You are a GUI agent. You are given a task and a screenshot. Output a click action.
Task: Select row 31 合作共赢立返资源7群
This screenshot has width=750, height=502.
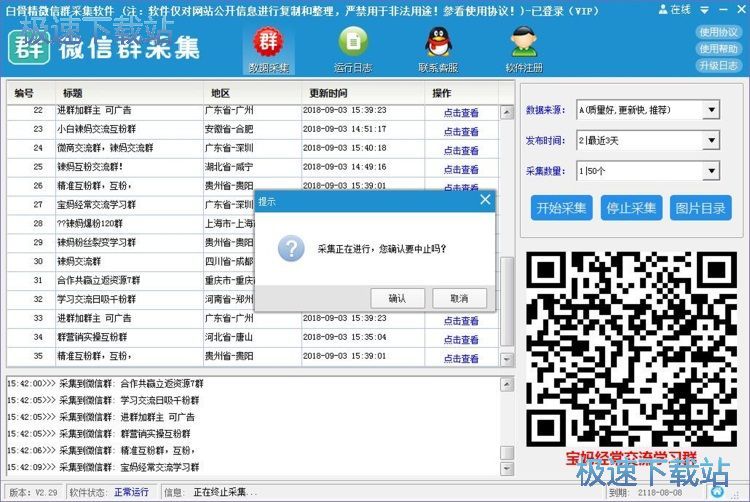point(130,280)
